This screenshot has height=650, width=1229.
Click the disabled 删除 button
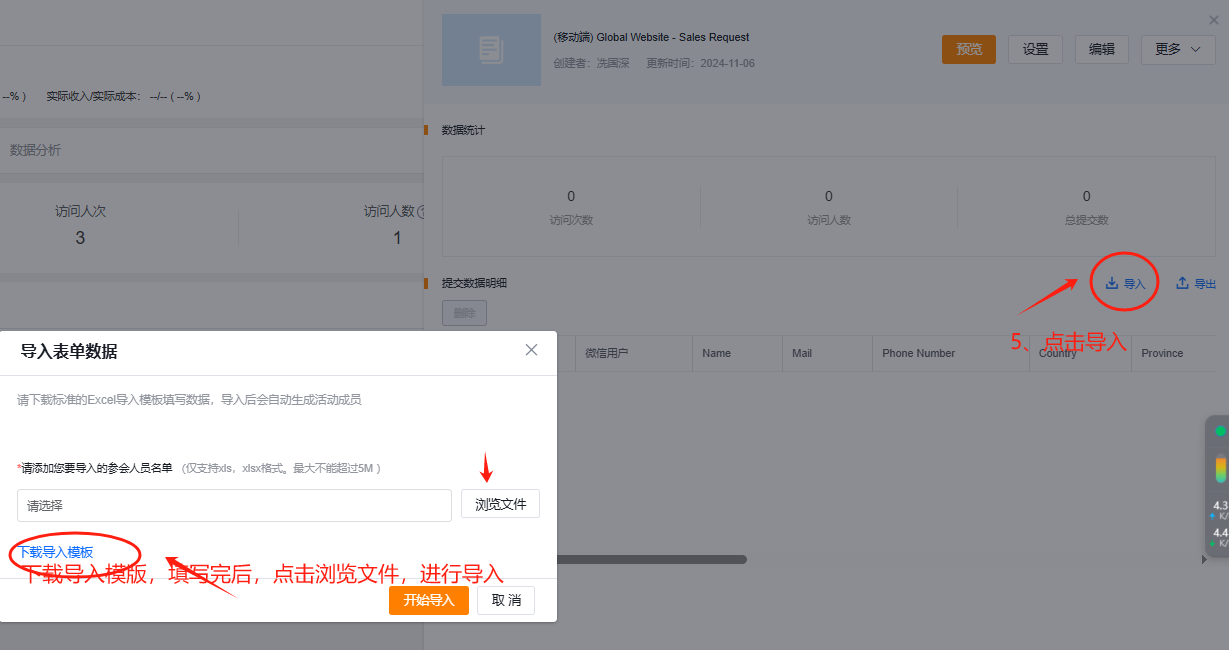(464, 313)
